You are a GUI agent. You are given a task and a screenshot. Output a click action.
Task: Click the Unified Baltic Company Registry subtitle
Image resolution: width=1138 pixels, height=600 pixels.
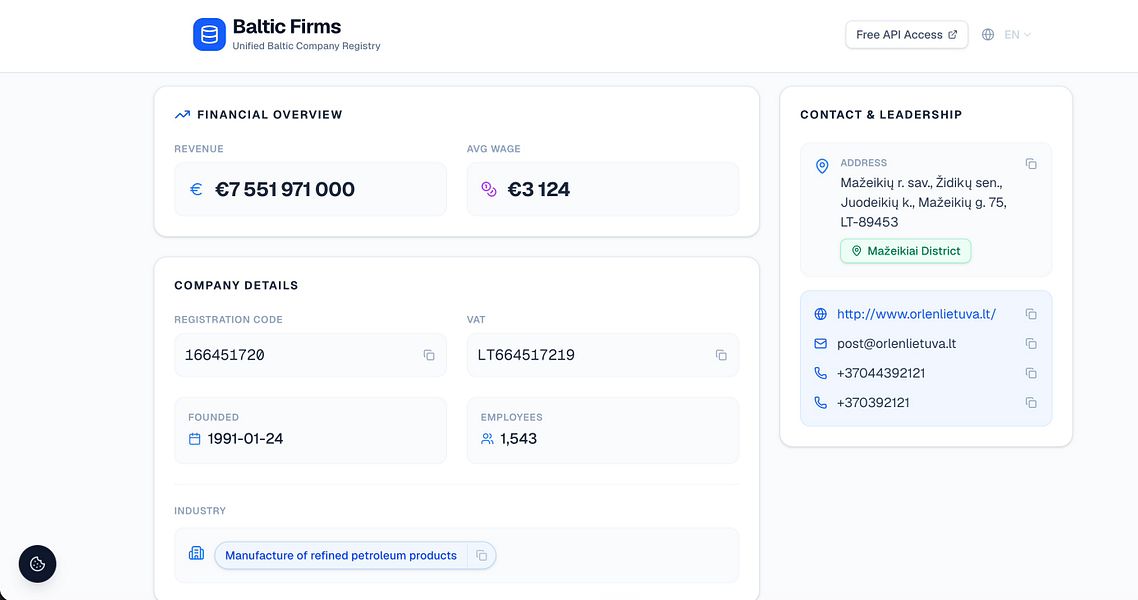306,46
